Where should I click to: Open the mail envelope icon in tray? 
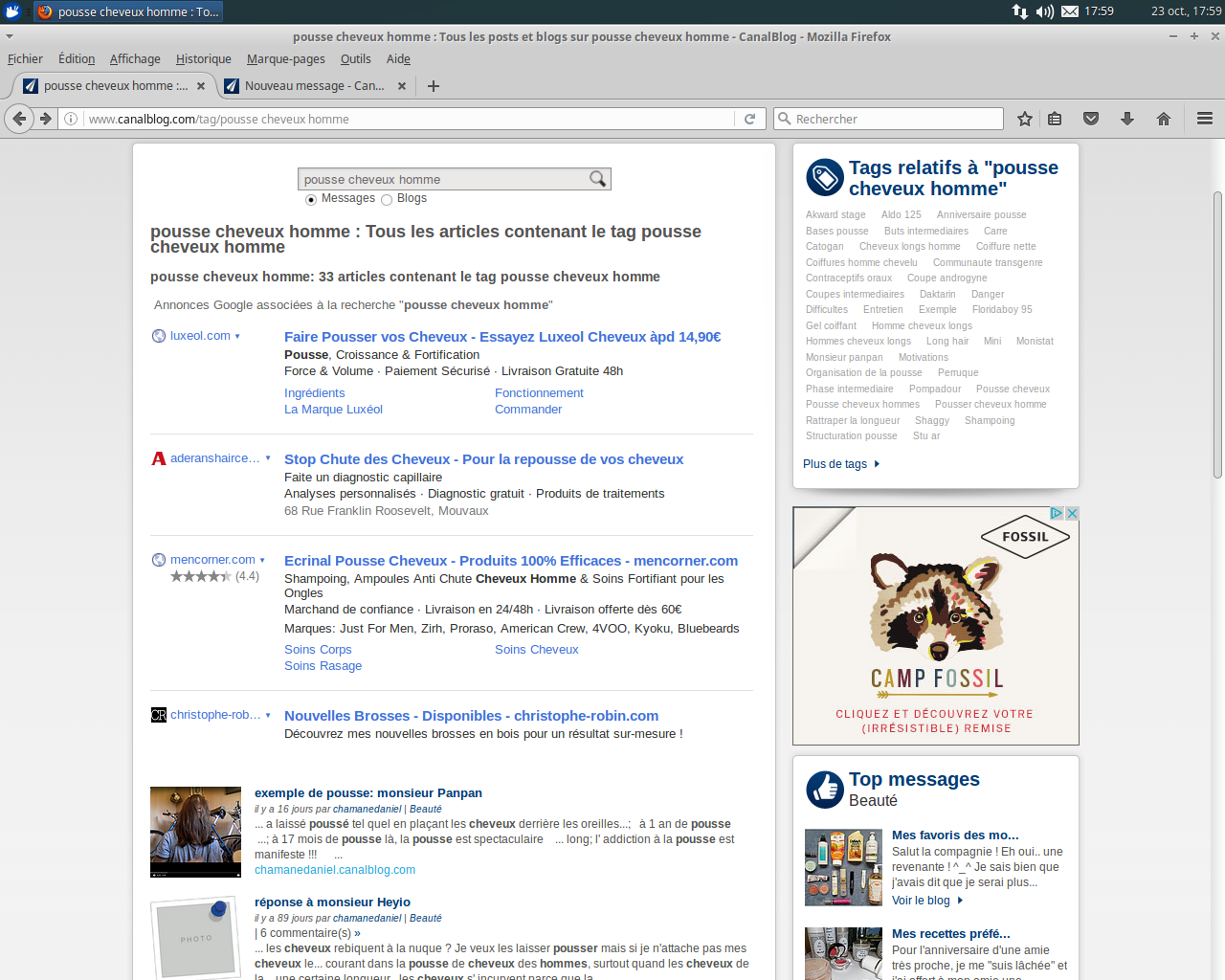click(x=1070, y=11)
